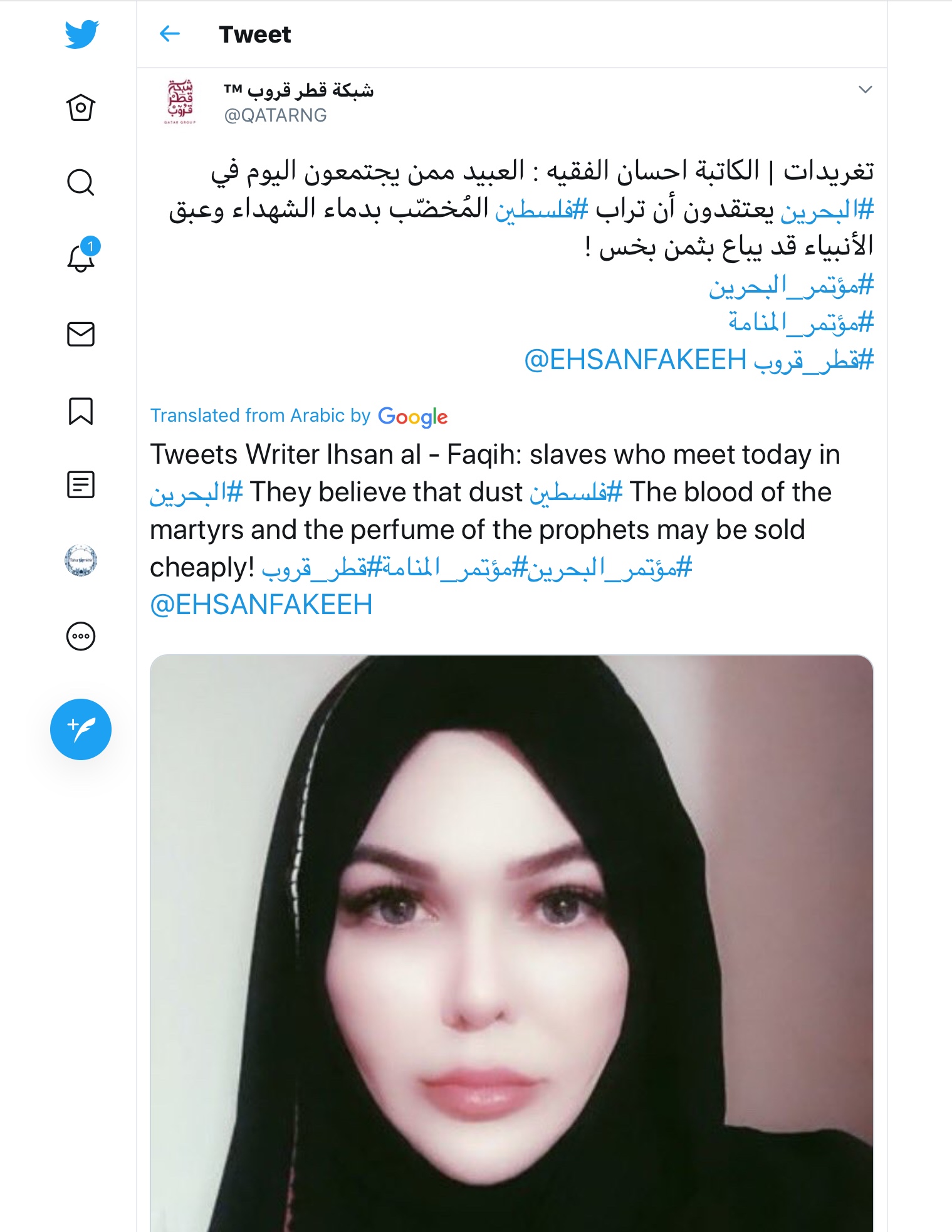
Task: Open the Explore search icon
Action: (x=81, y=183)
